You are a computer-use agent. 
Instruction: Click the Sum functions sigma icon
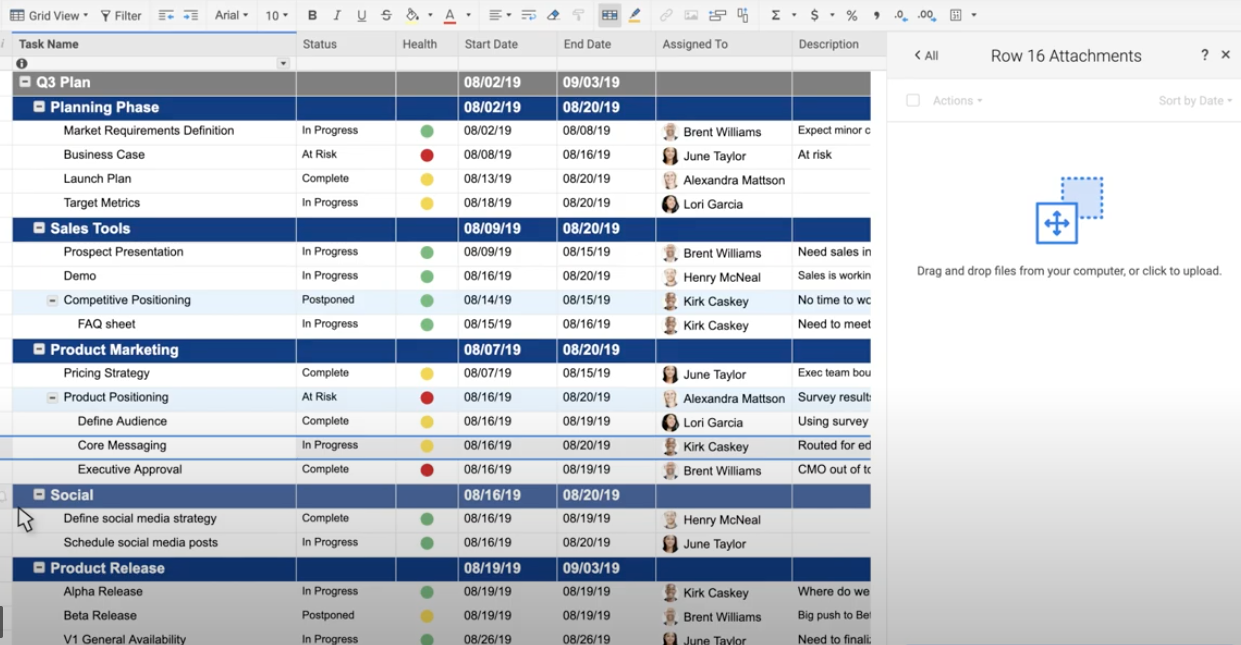776,16
